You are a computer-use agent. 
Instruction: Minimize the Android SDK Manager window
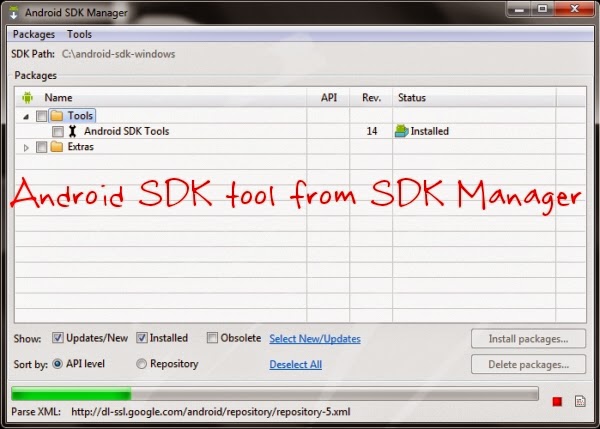coord(519,8)
